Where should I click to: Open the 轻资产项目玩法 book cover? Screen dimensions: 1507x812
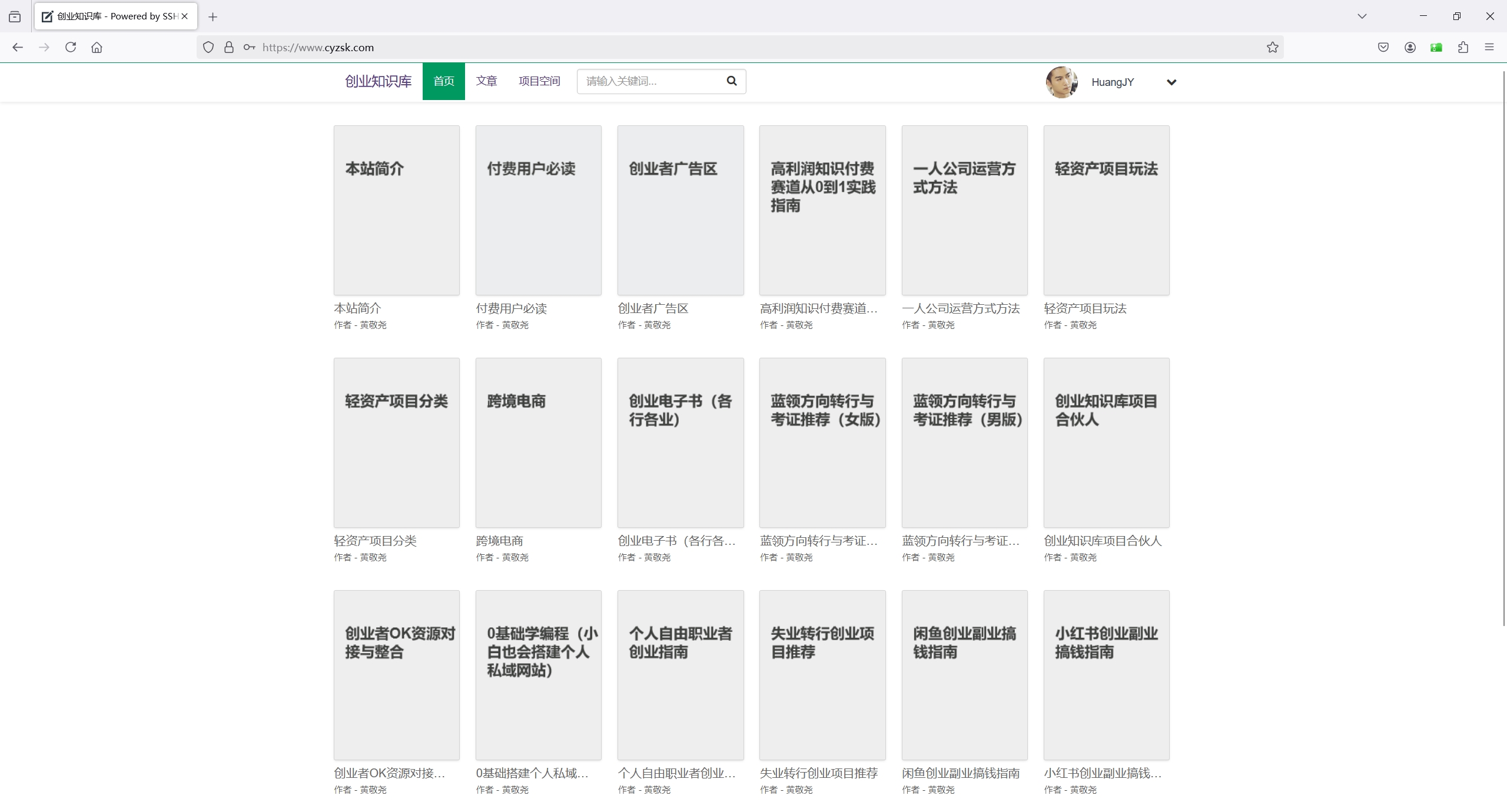[x=1107, y=210]
